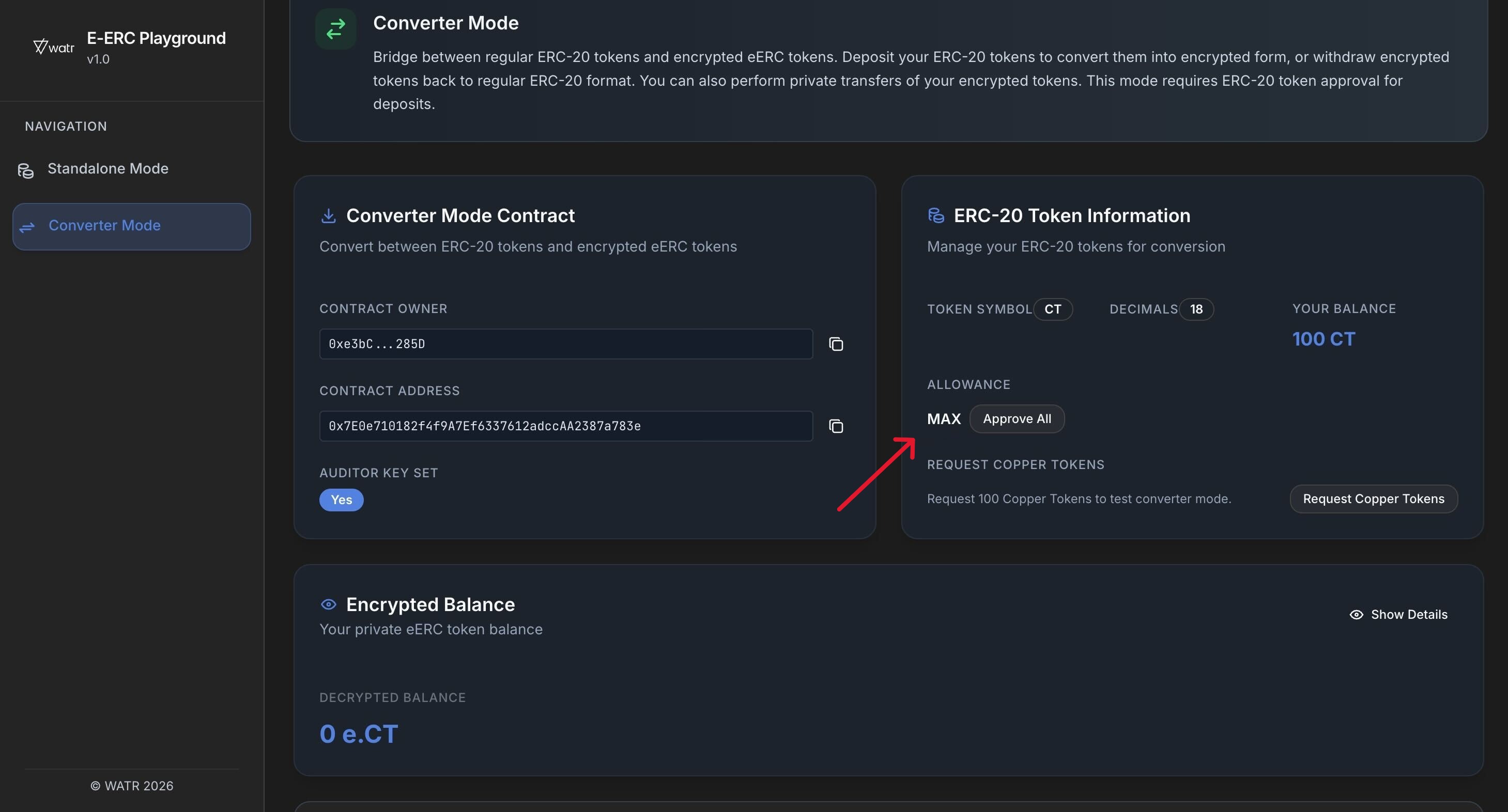Click the green Converter Mode swap icon
Screen dimensions: 1508x812
(x=335, y=28)
